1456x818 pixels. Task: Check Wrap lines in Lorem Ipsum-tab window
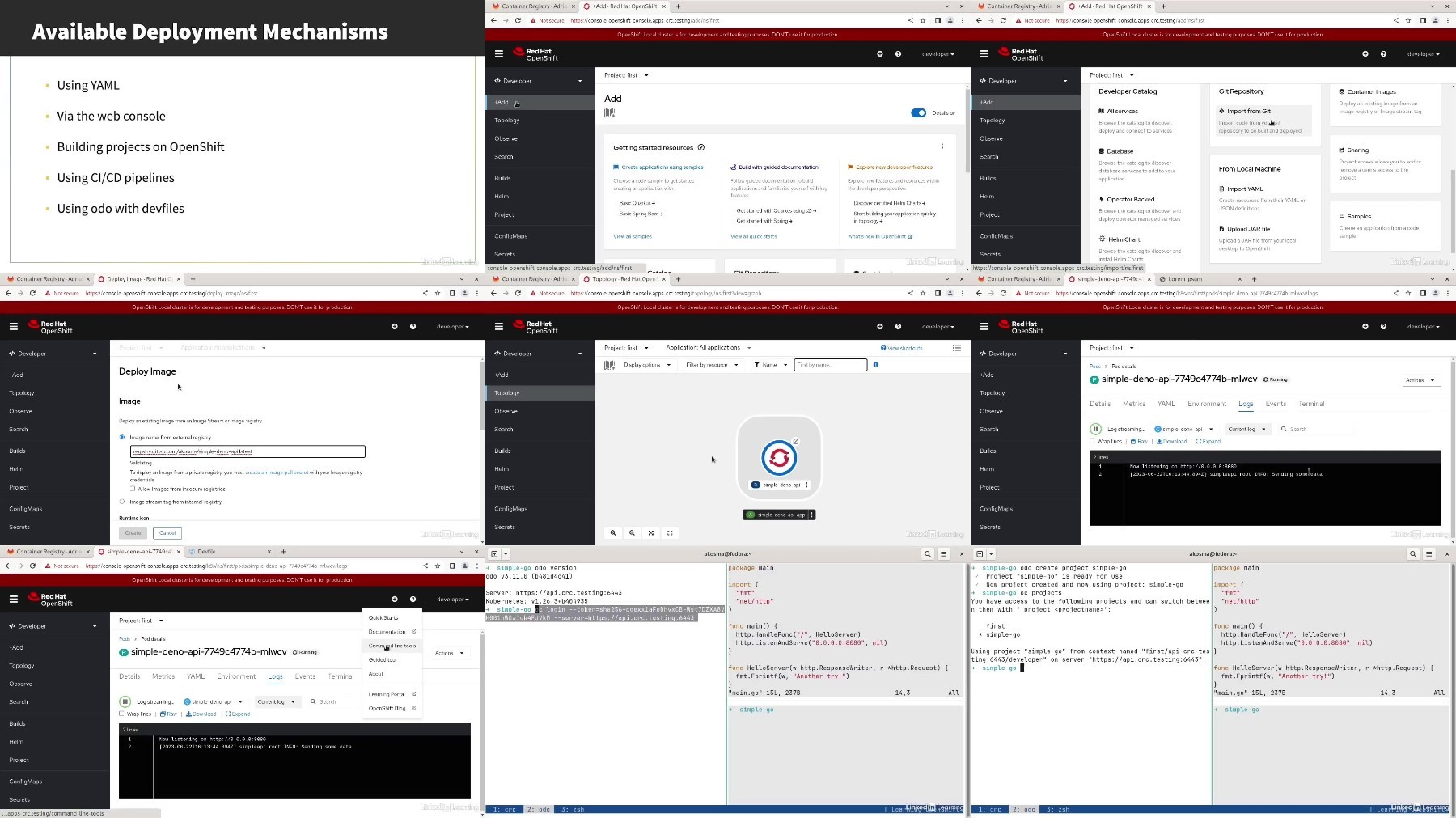(x=1092, y=442)
